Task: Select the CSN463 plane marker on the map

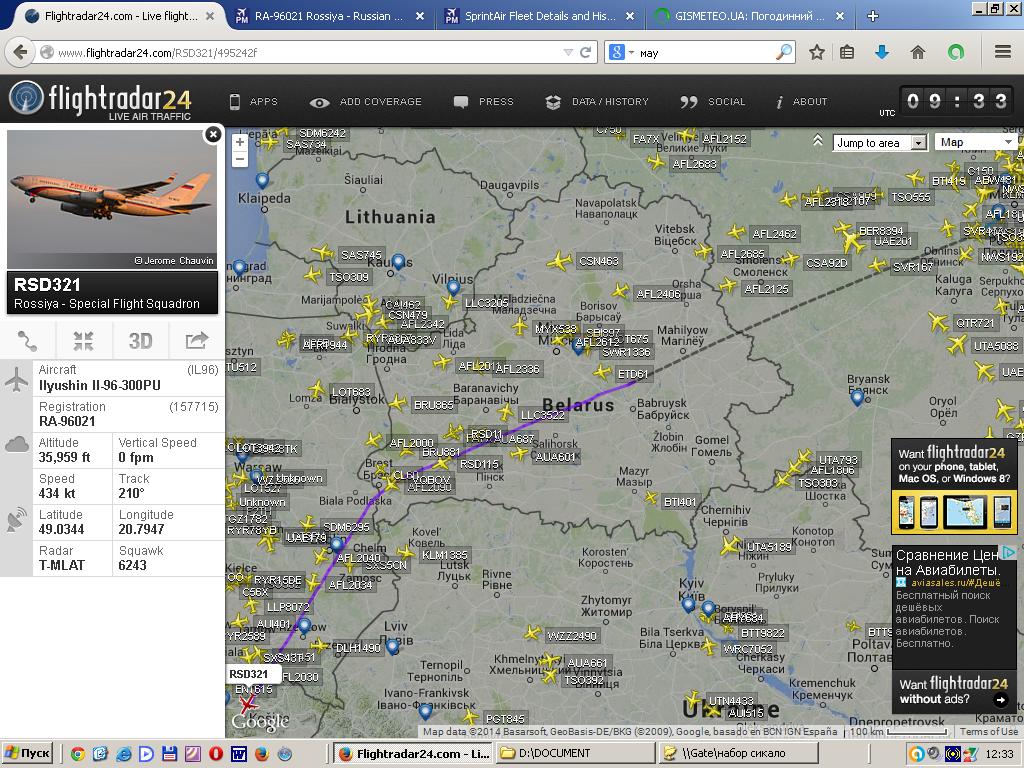Action: pos(560,262)
